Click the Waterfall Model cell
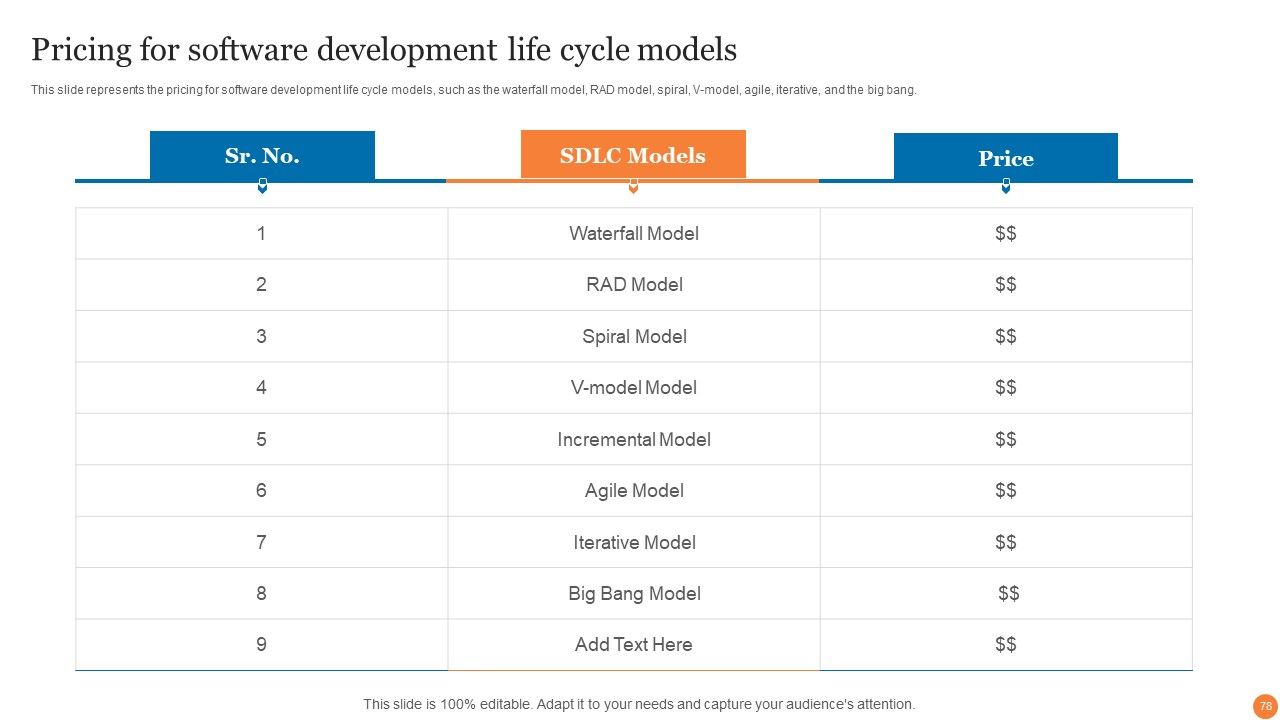This screenshot has width=1280, height=720. click(634, 233)
